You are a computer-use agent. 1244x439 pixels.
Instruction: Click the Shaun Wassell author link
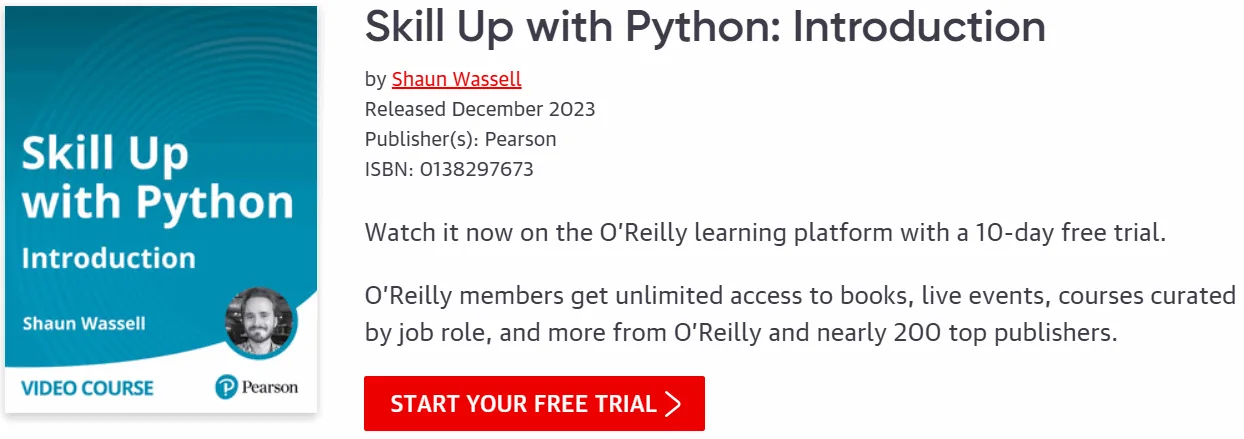click(456, 79)
